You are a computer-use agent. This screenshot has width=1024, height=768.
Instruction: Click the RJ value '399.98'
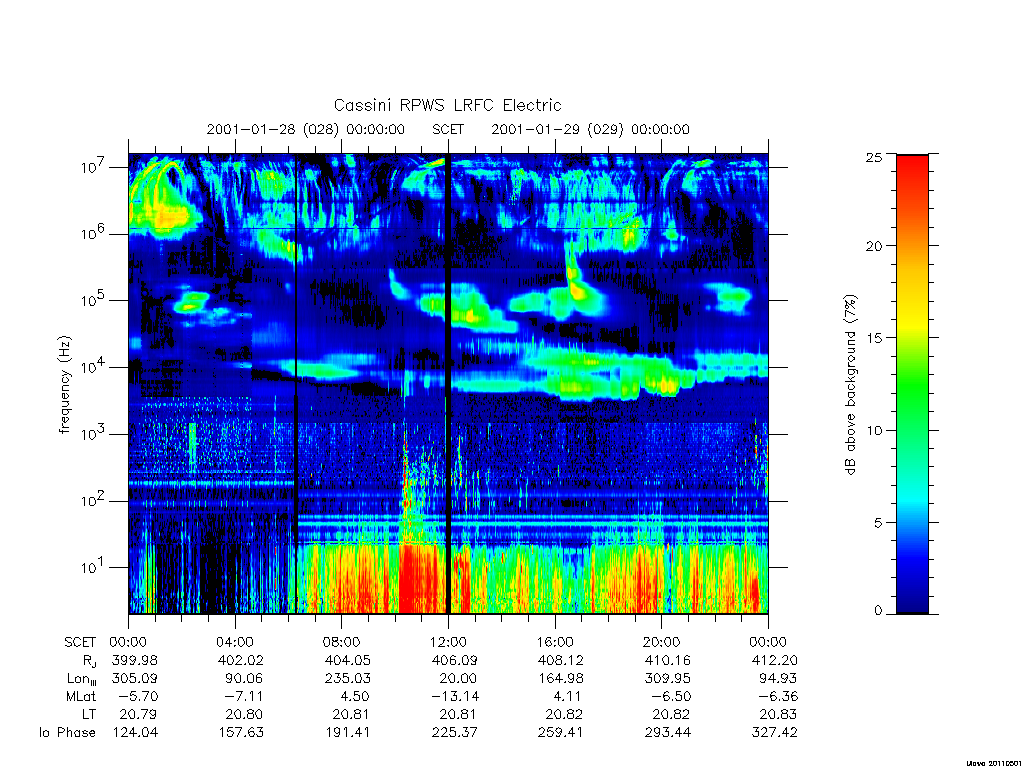pos(135,660)
